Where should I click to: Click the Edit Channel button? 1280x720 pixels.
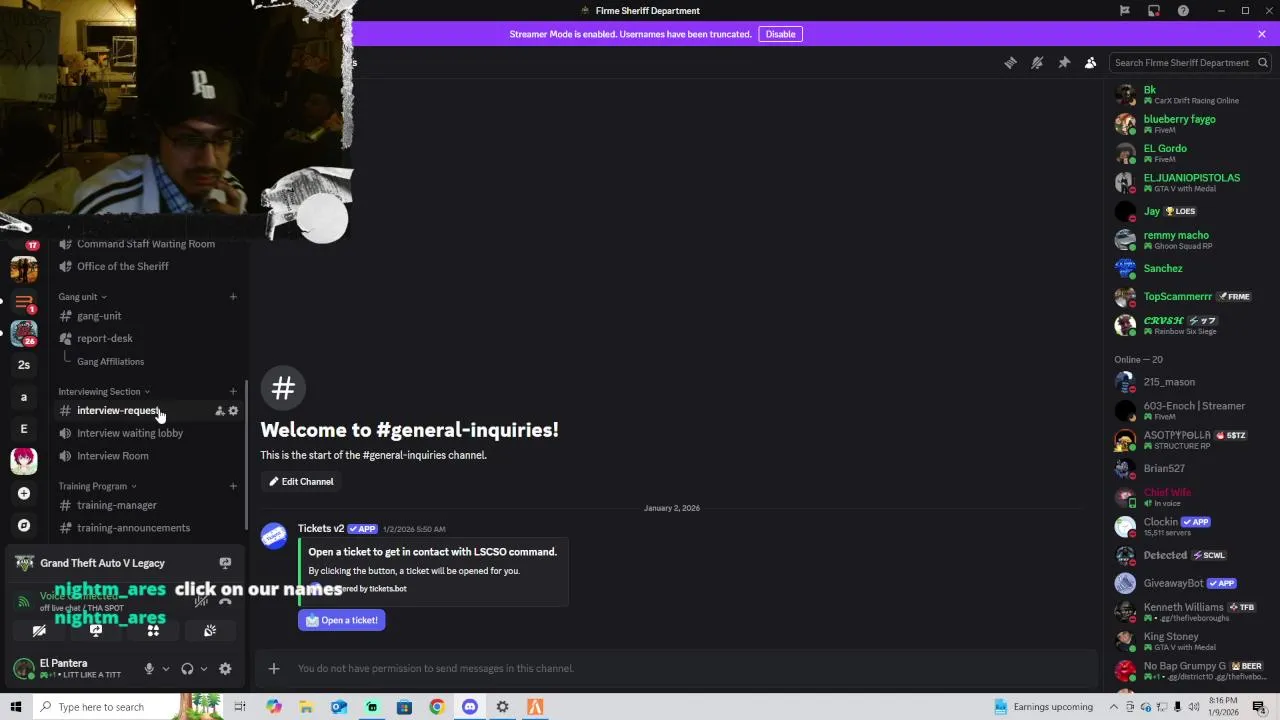301,482
